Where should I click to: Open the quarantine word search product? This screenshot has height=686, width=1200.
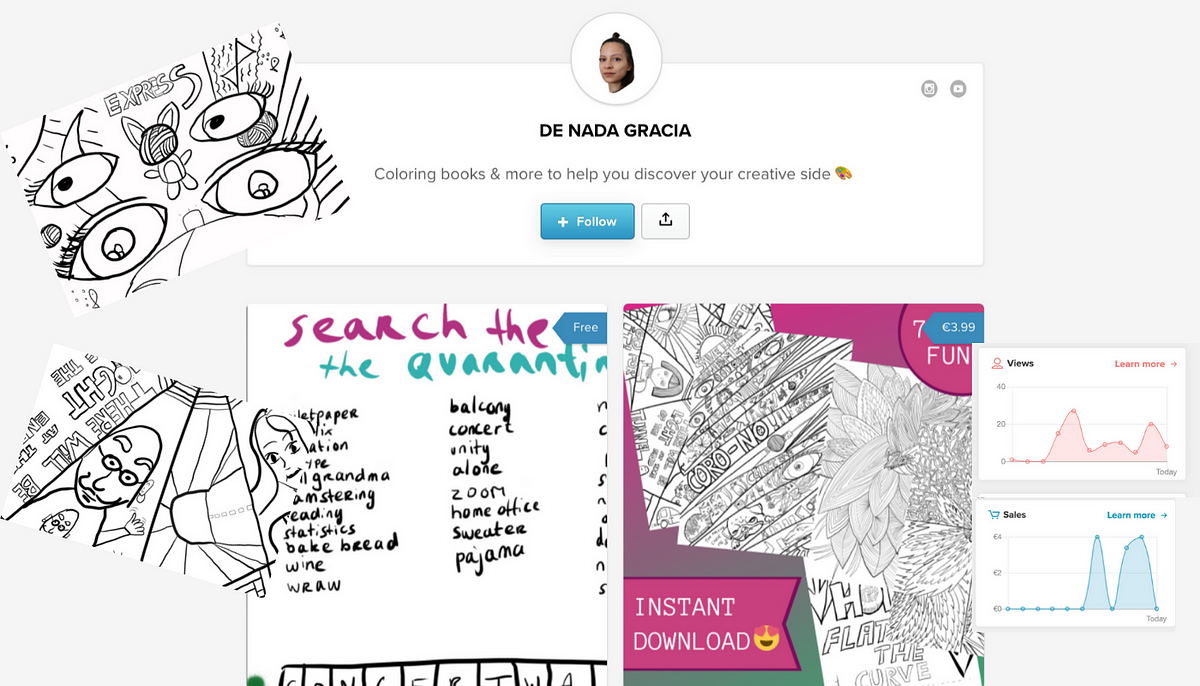tap(427, 495)
